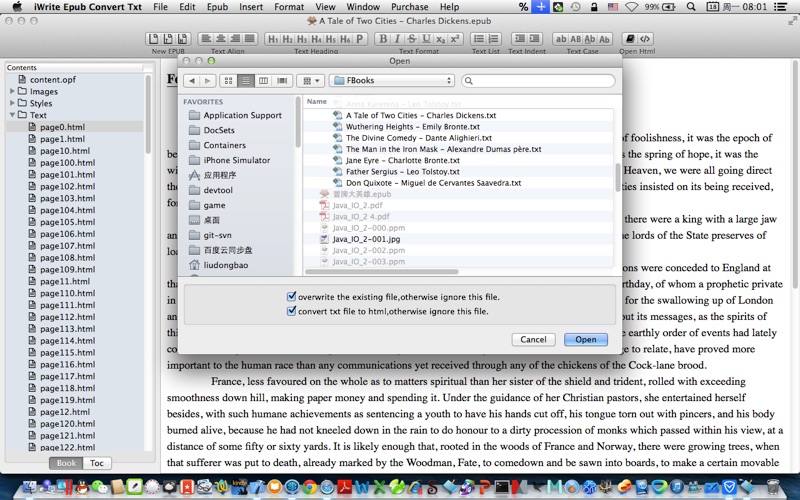
Task: Switch Open dialog to cover flow view
Action: point(282,81)
